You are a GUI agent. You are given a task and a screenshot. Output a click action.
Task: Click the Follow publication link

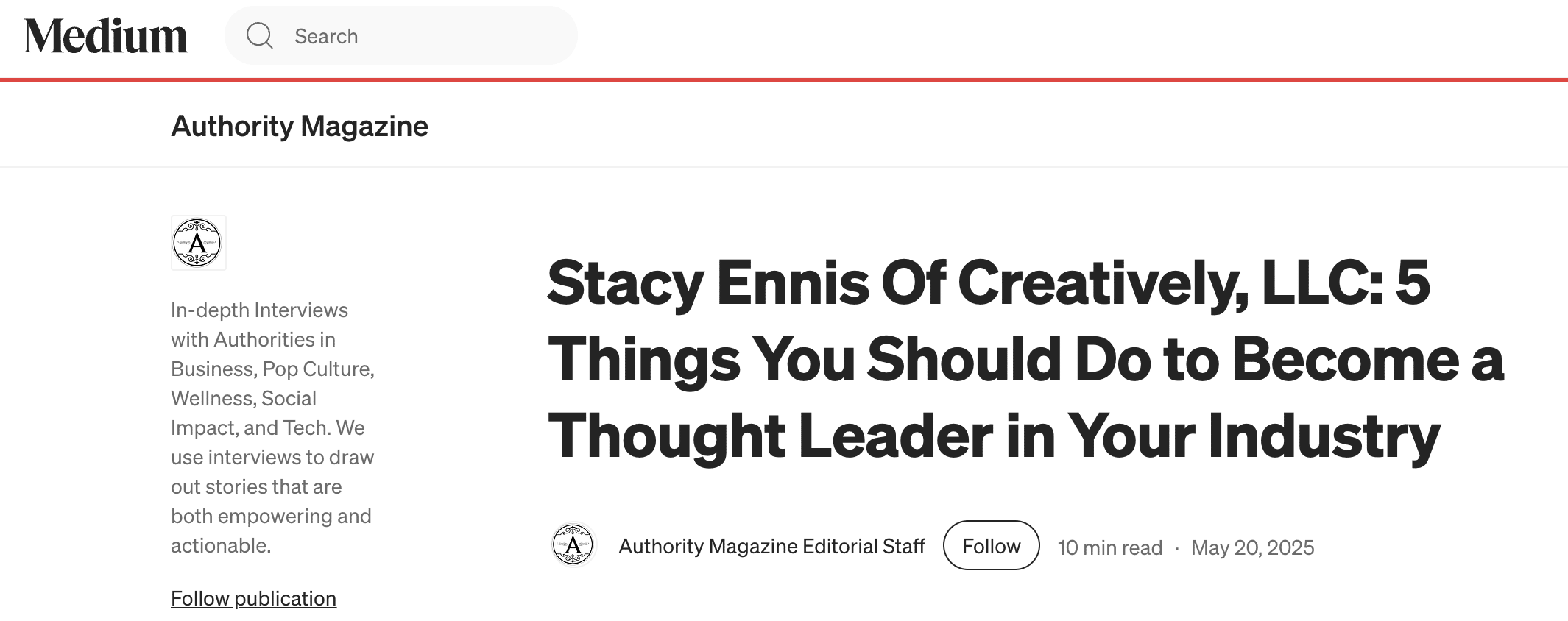pos(253,598)
